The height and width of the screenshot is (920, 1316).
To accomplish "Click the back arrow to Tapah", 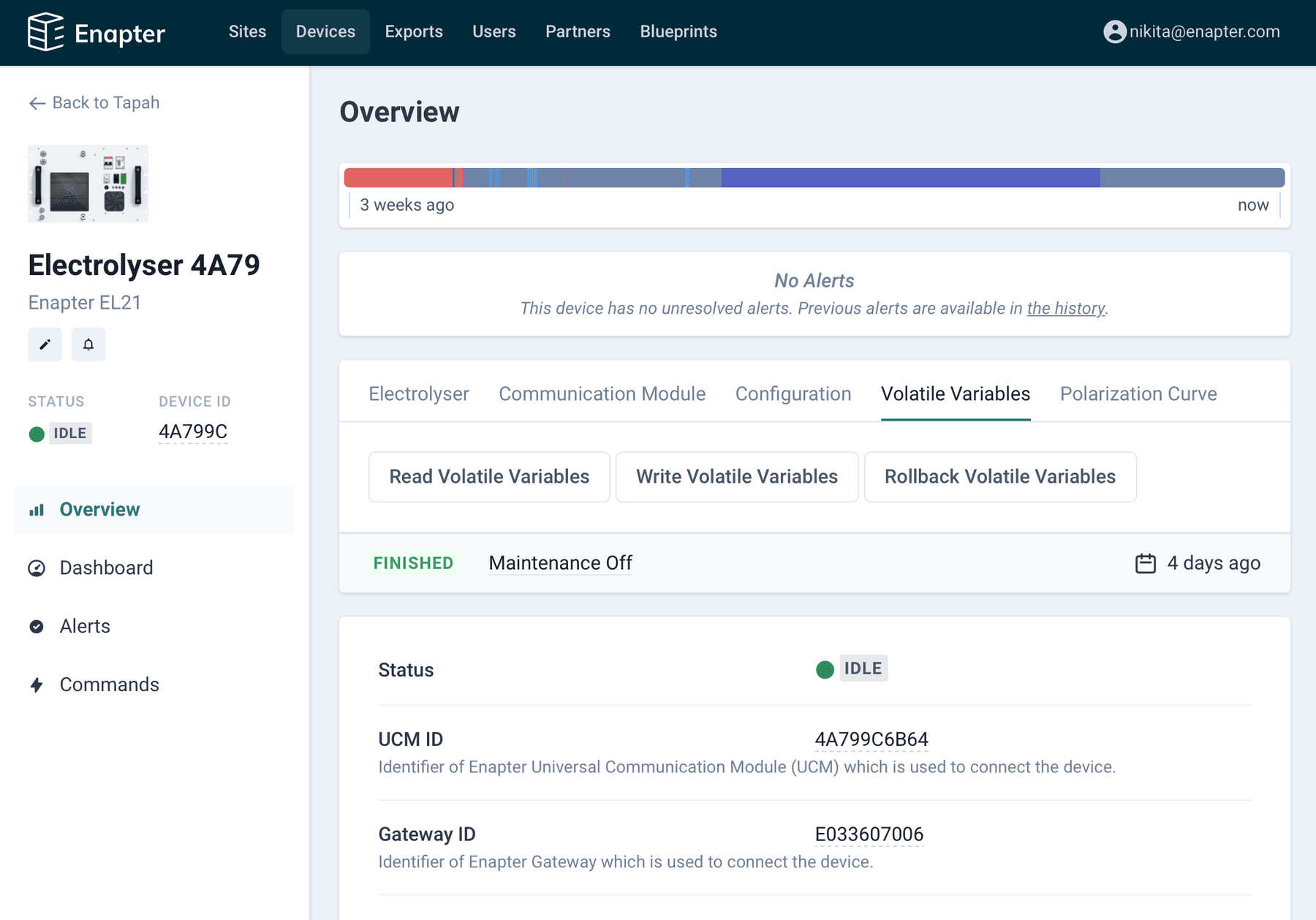I will [x=37, y=103].
